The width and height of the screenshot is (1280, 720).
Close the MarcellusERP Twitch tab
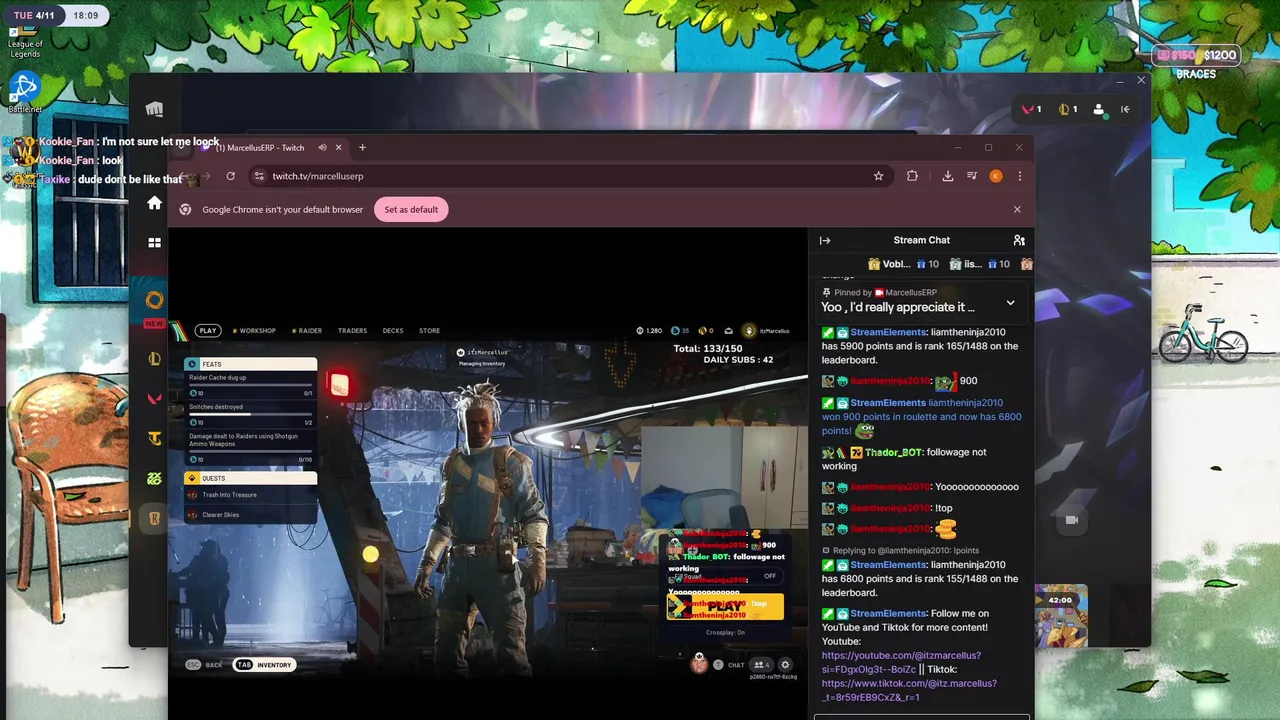[x=338, y=148]
